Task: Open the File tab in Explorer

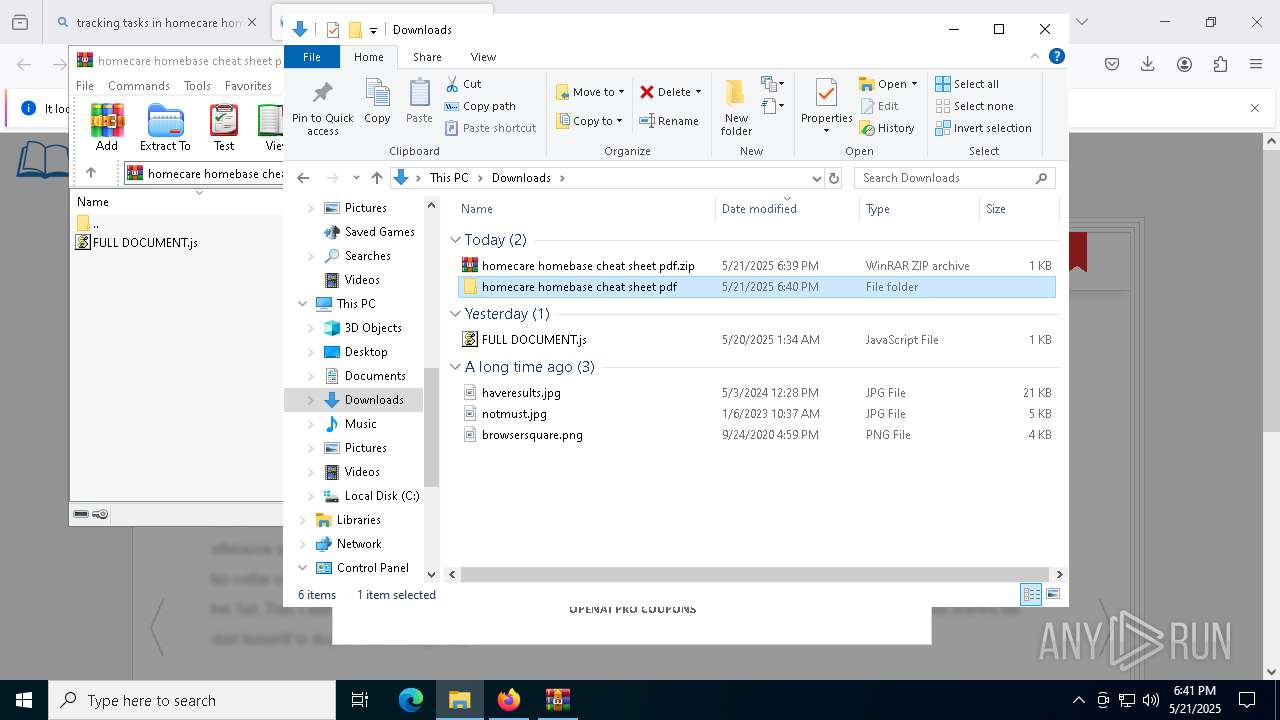Action: (312, 57)
